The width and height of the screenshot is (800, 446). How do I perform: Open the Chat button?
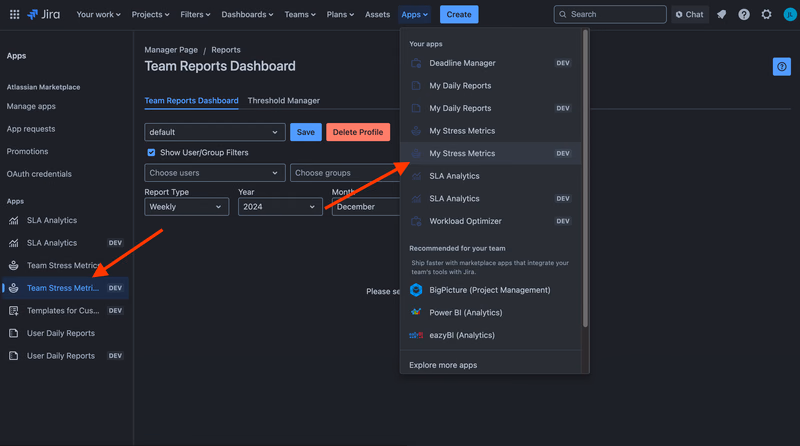coord(690,14)
